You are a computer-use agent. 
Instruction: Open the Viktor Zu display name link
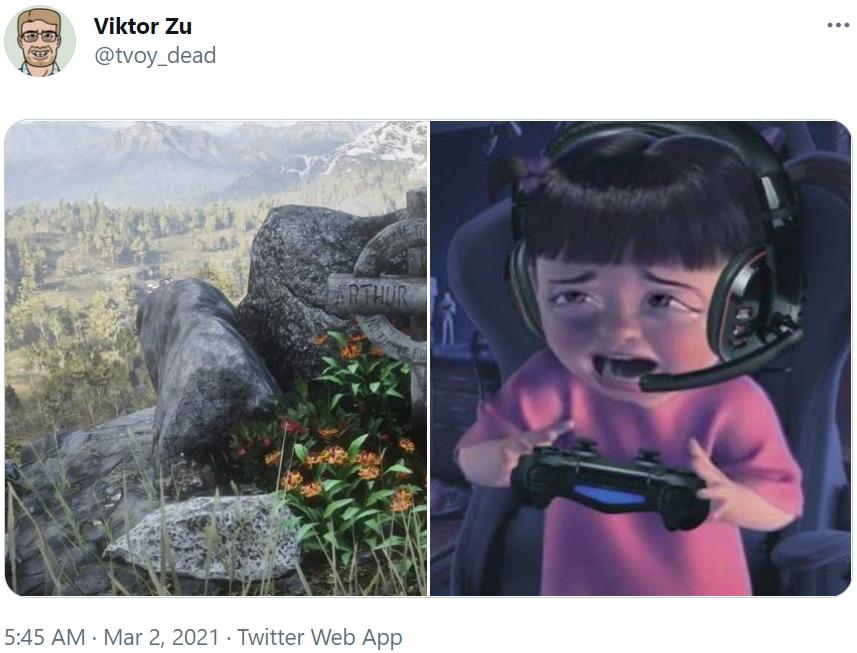(142, 26)
